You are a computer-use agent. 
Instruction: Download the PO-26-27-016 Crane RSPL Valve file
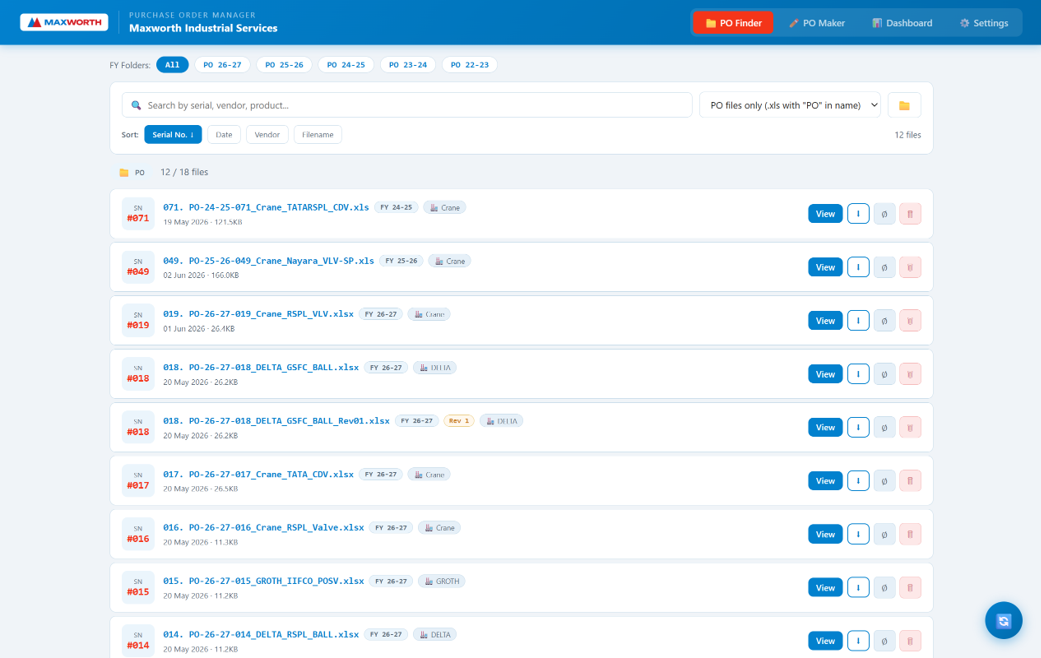(858, 535)
